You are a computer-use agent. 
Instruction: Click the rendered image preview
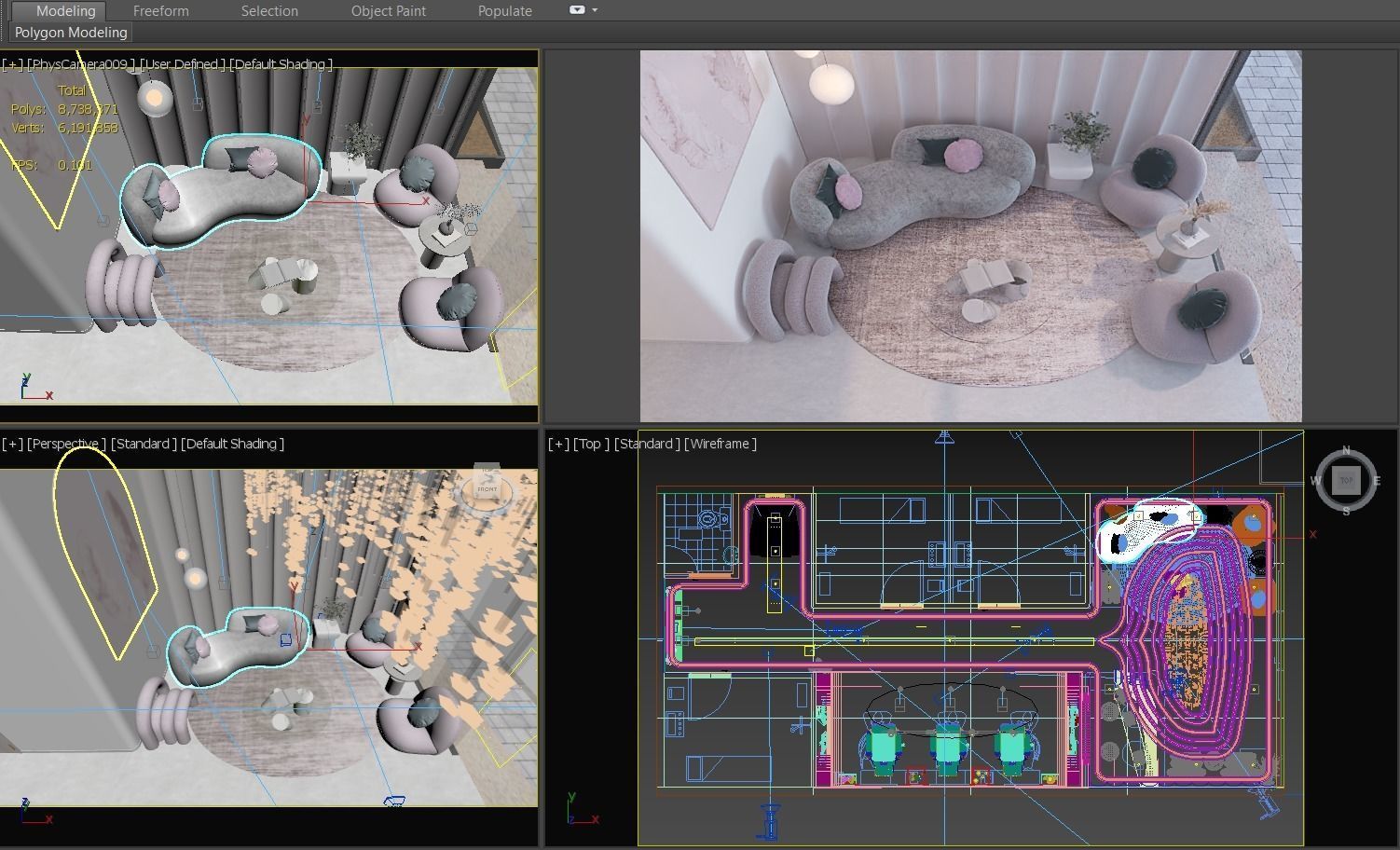coord(970,236)
